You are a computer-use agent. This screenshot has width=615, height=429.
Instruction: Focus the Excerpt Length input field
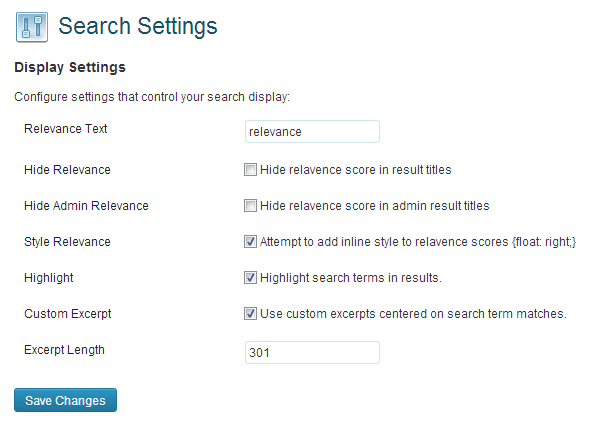point(312,353)
